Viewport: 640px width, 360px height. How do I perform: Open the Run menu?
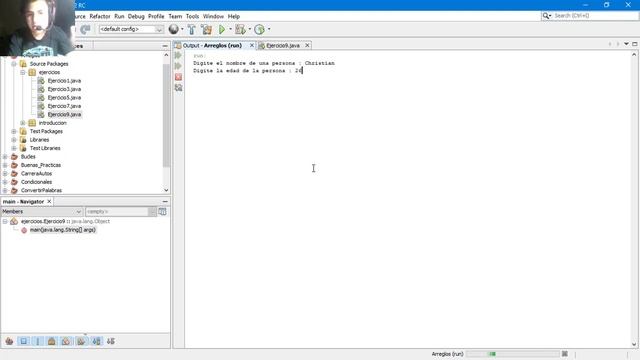tap(119, 16)
